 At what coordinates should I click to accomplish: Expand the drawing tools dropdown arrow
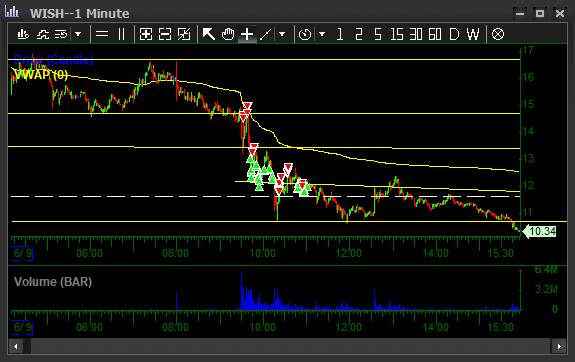[282, 34]
